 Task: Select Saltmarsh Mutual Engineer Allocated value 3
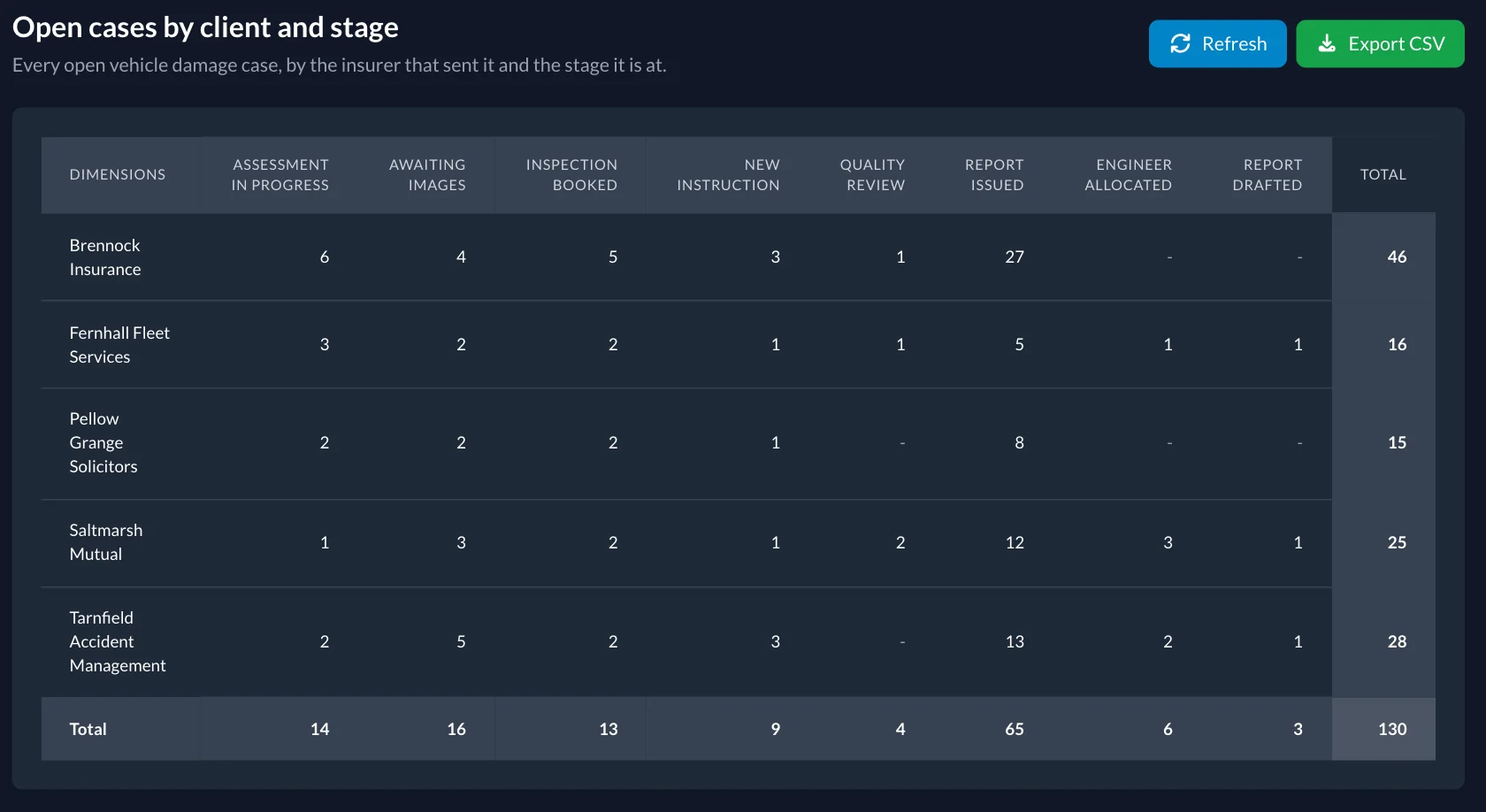1168,542
